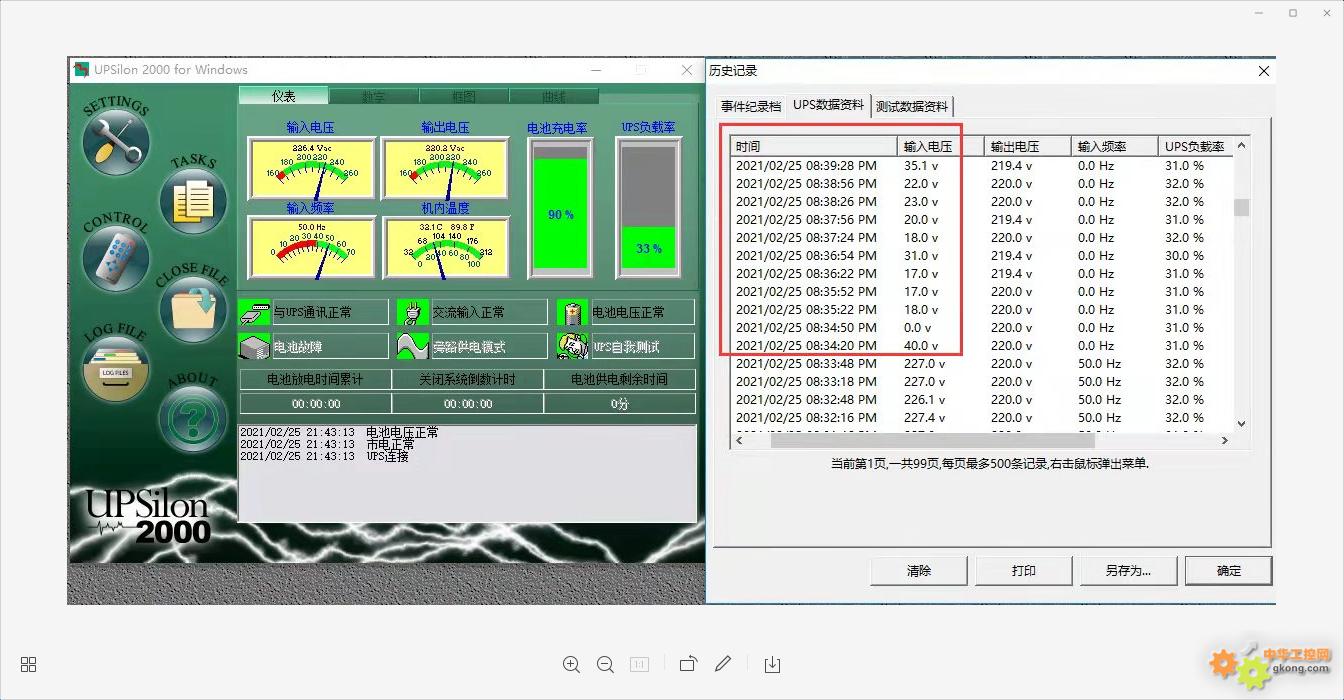
Task: Click the vertical scrollbar down arrow
Action: (x=1241, y=424)
